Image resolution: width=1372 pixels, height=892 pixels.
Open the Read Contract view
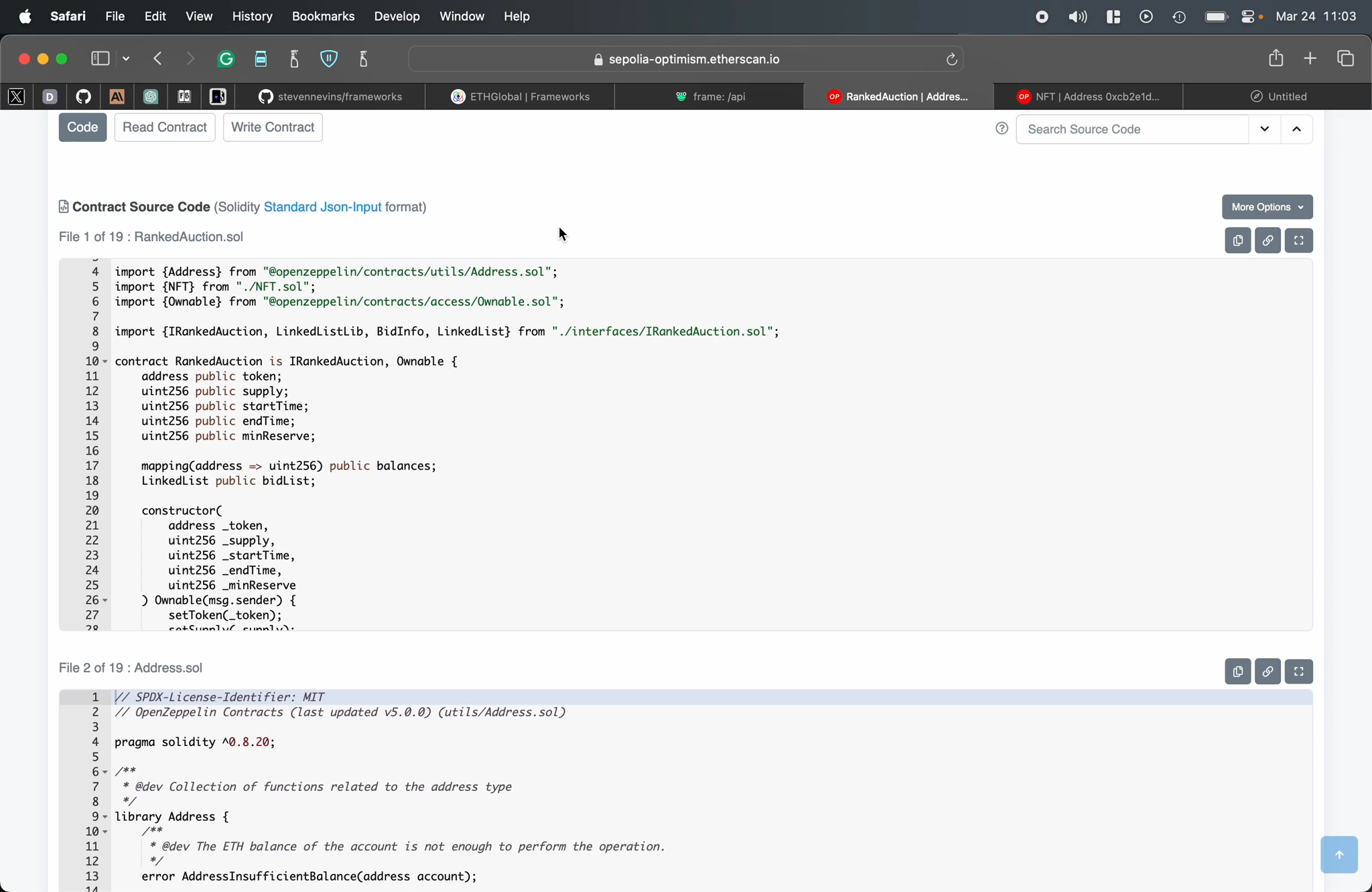[165, 127]
